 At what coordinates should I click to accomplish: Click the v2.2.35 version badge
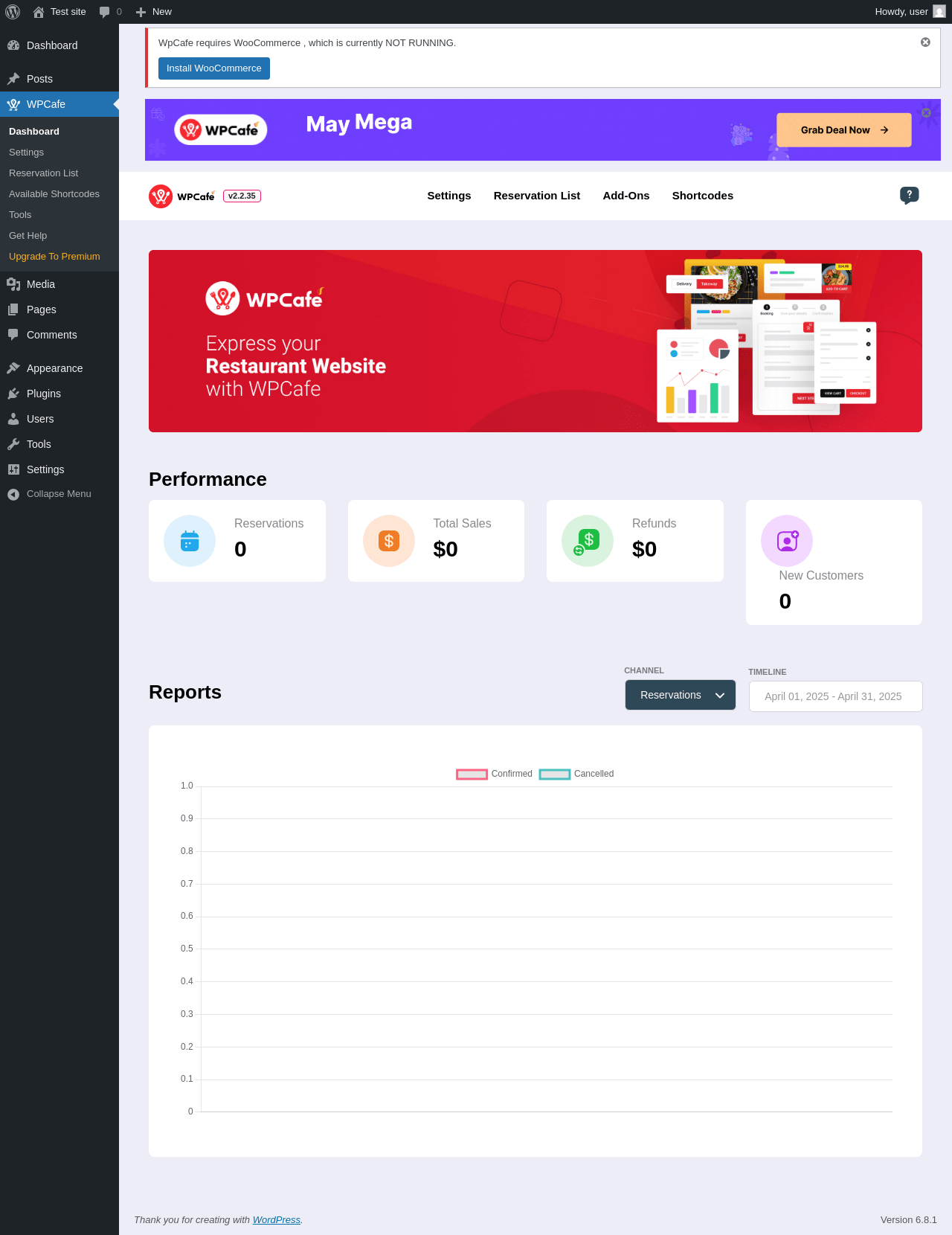242,196
